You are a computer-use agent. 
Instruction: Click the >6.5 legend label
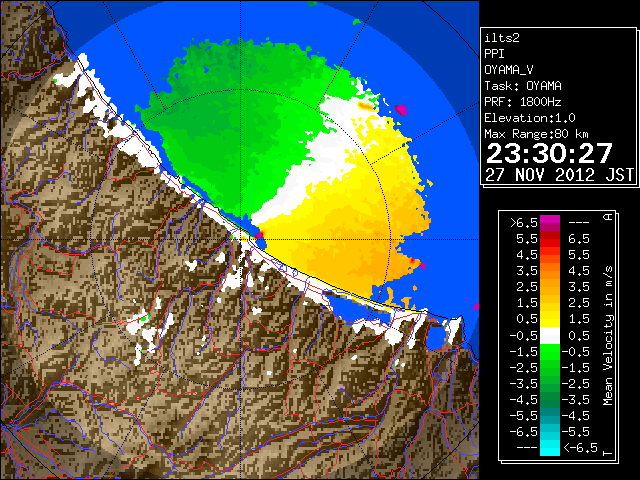point(524,223)
